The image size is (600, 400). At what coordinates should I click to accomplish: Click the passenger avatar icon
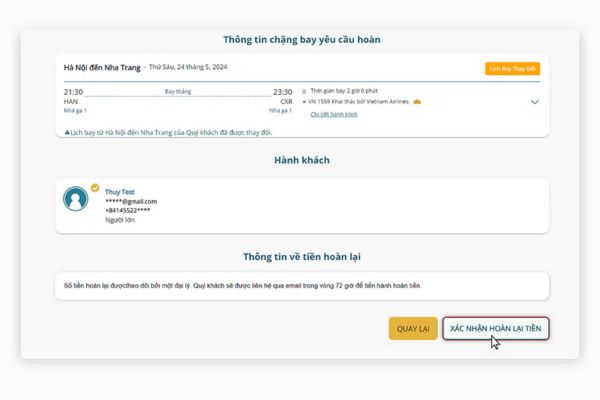(75, 199)
